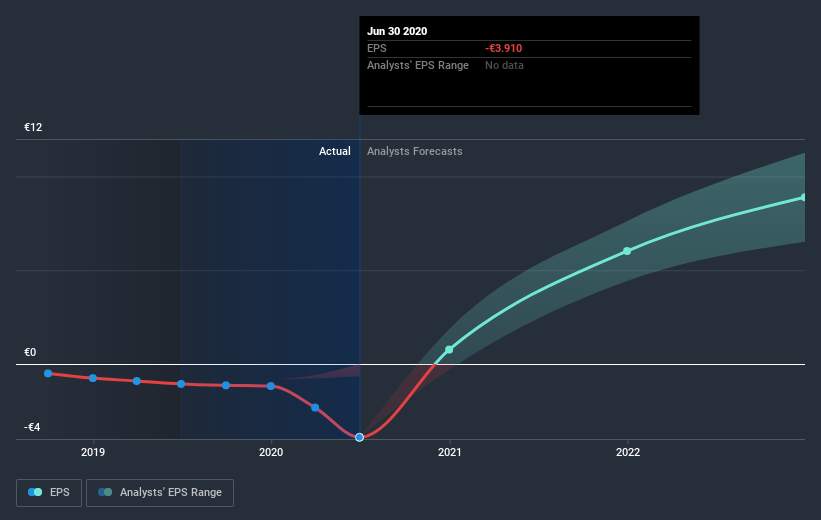Select the Jun 30 2020 EPS data point

pyautogui.click(x=359, y=437)
